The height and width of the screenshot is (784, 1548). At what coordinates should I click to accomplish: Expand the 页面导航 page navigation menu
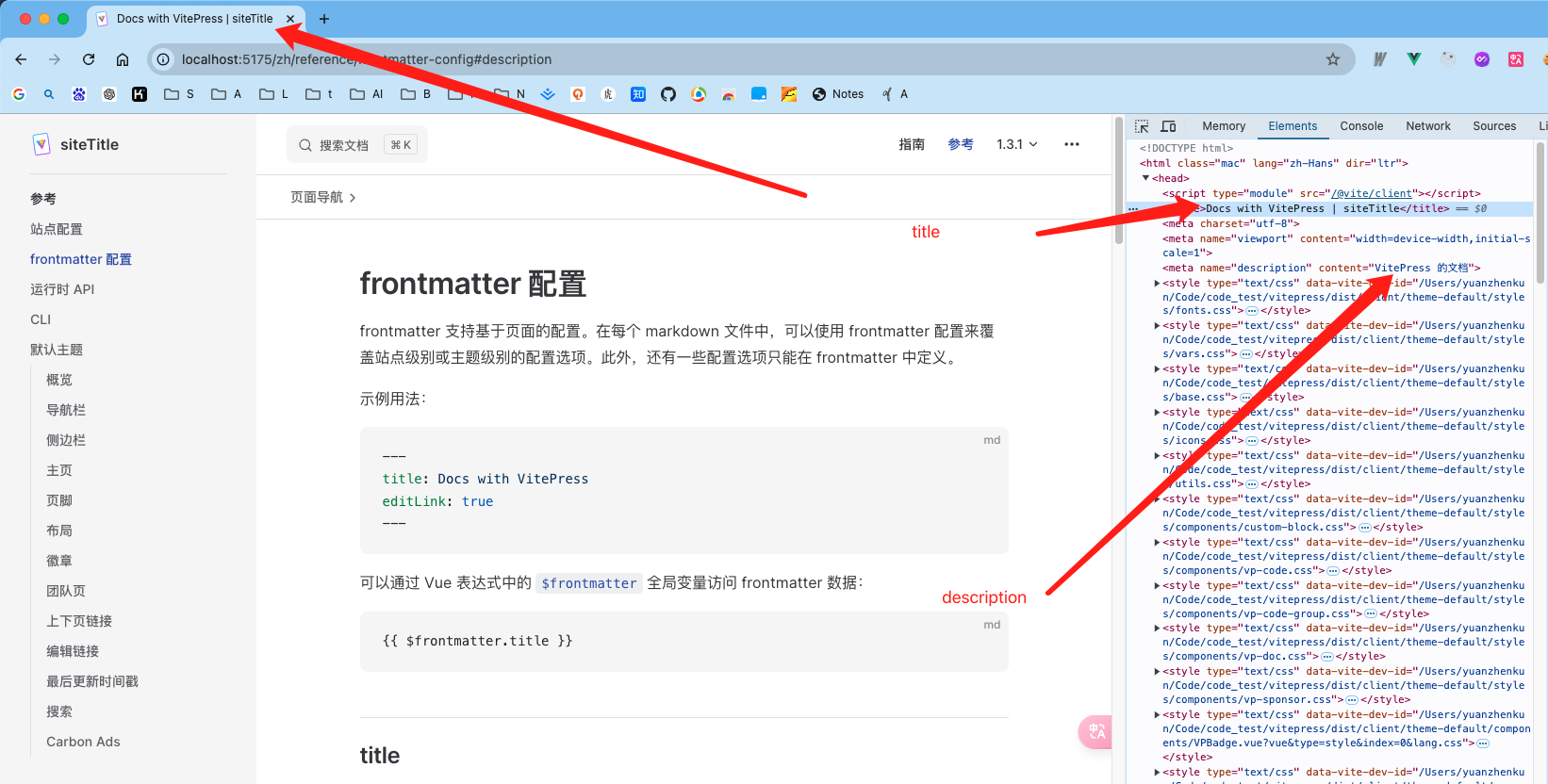322,197
